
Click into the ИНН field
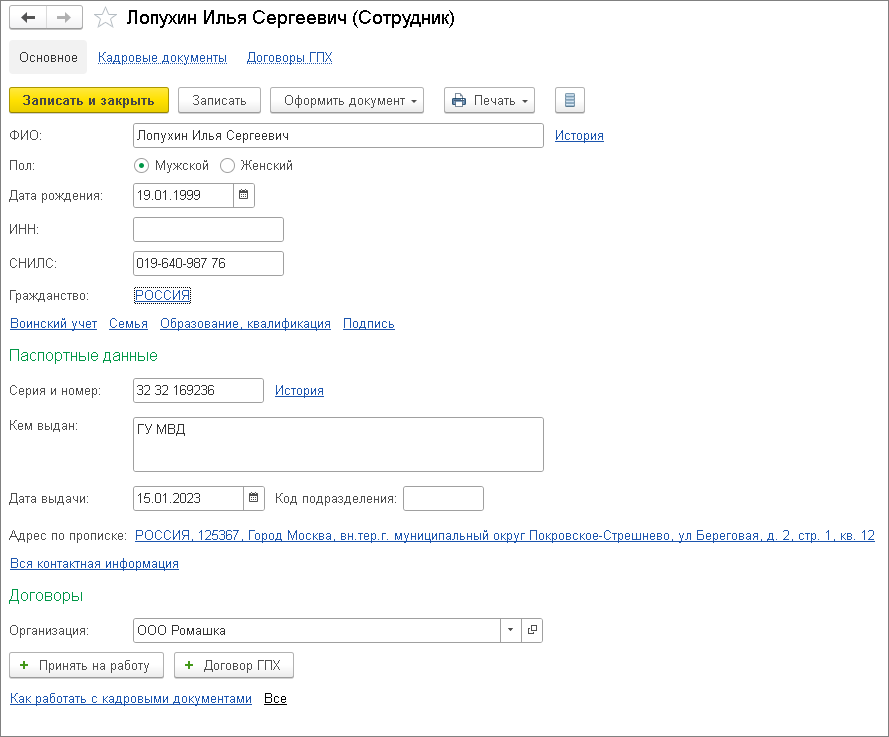tap(208, 230)
